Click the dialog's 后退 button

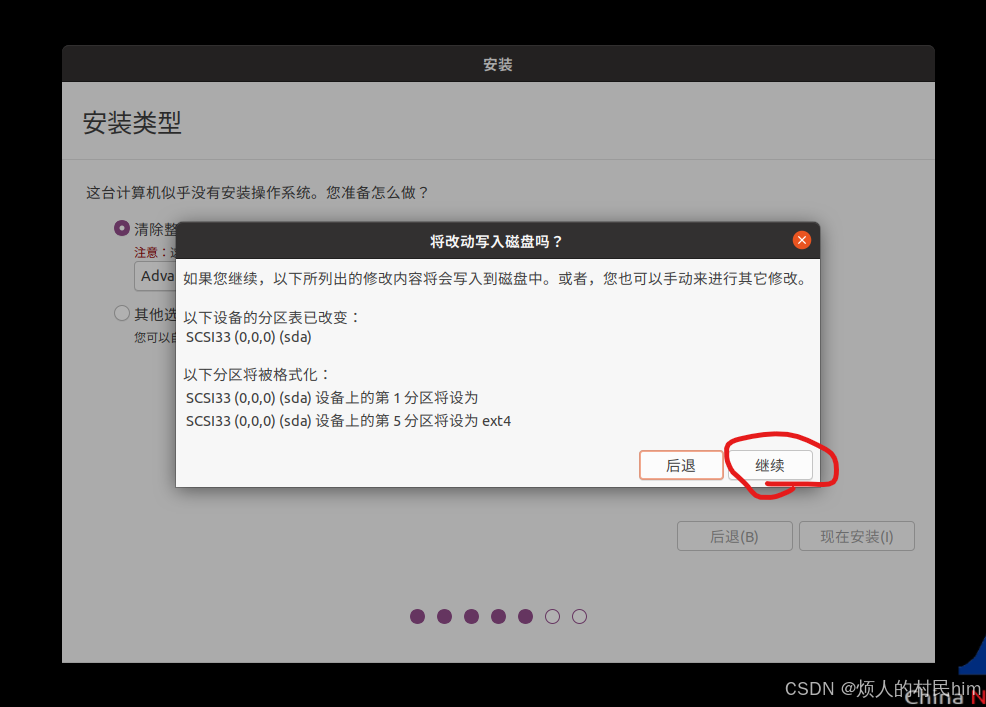click(x=680, y=466)
